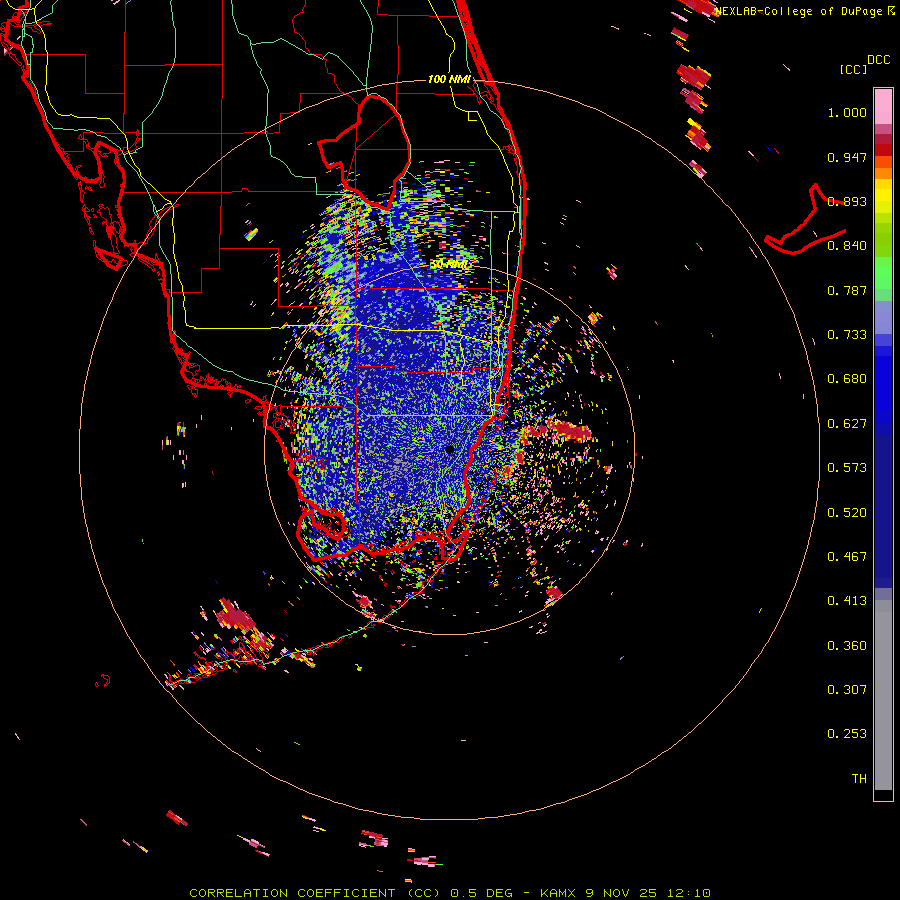Click the CORRELATION COEFFICIENT (CC) caption text
This screenshot has width=900, height=900.
click(x=315, y=893)
